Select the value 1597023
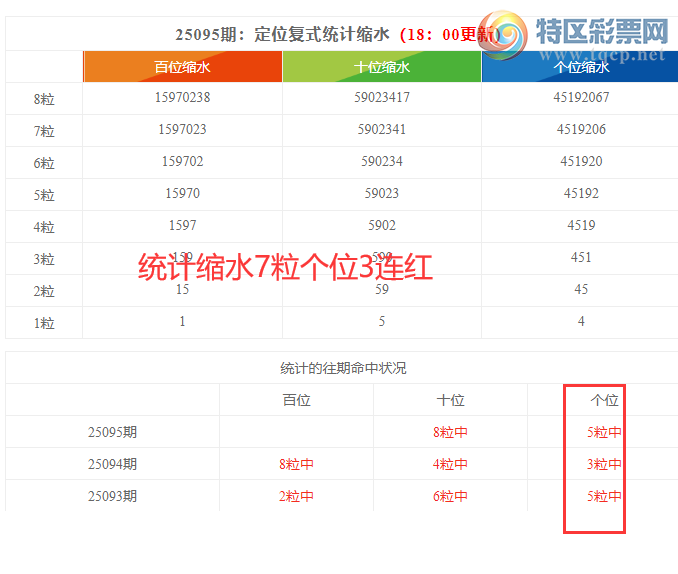This screenshot has width=678, height=574. tap(182, 129)
